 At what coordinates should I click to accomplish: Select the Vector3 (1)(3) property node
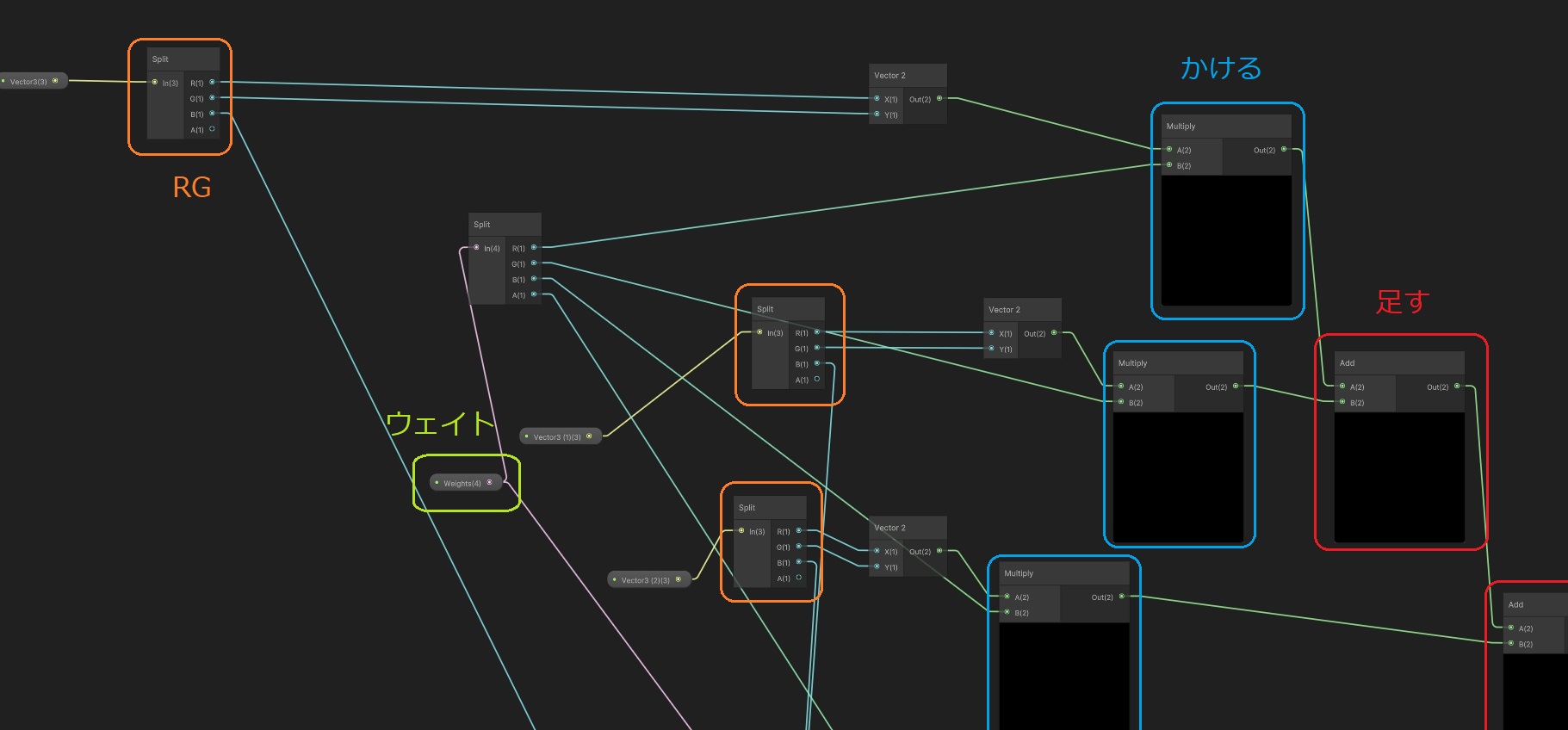(556, 436)
